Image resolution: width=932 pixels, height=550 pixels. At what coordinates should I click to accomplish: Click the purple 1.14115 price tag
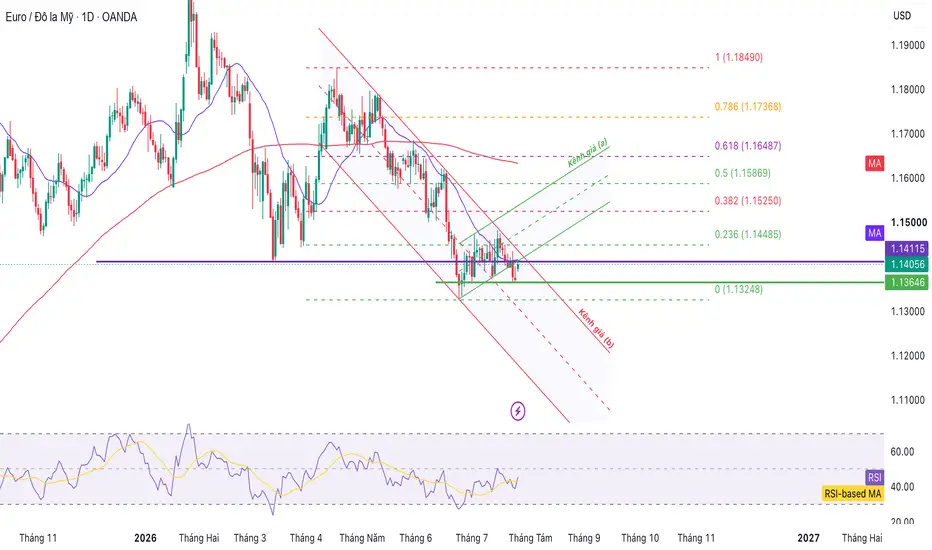(x=907, y=249)
